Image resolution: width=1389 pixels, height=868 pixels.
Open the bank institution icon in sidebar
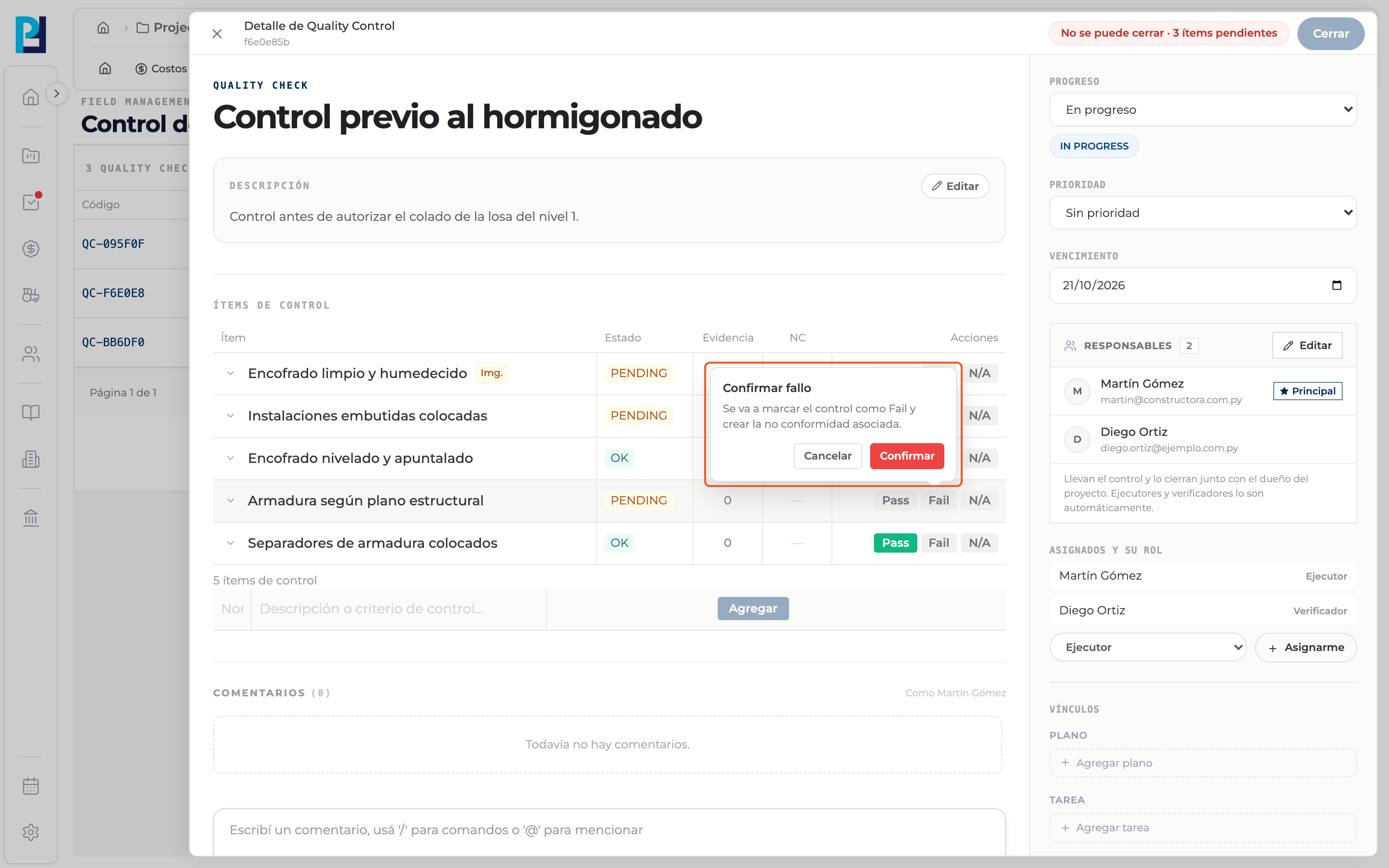tap(31, 518)
